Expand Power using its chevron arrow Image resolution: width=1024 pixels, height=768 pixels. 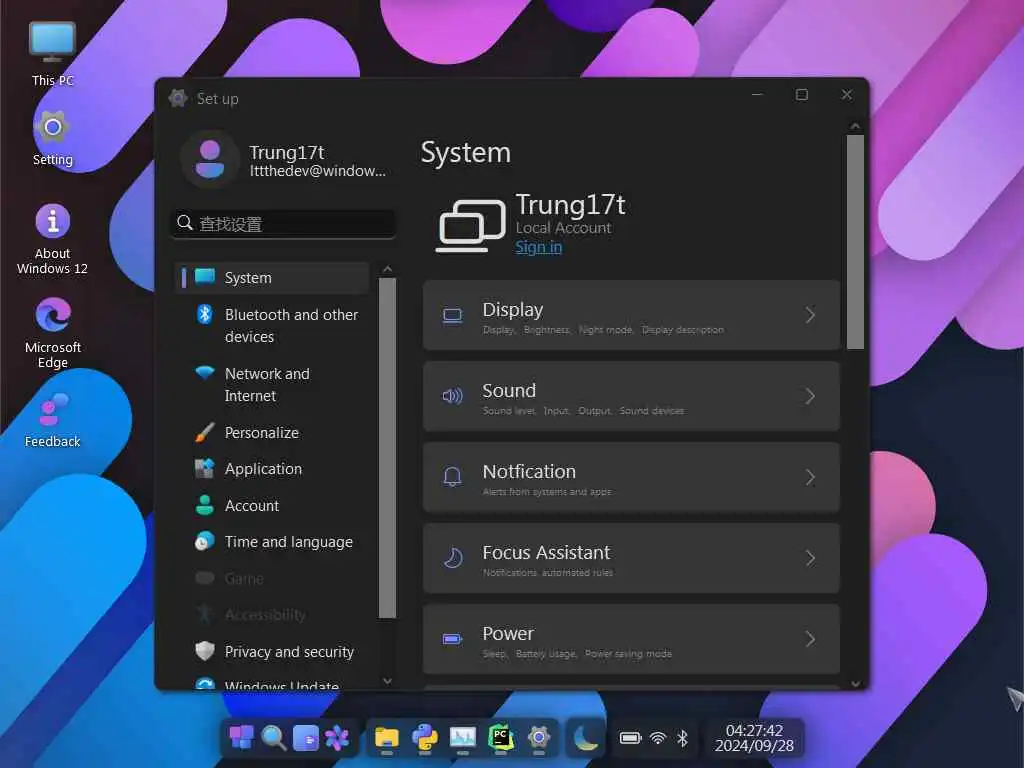click(810, 639)
